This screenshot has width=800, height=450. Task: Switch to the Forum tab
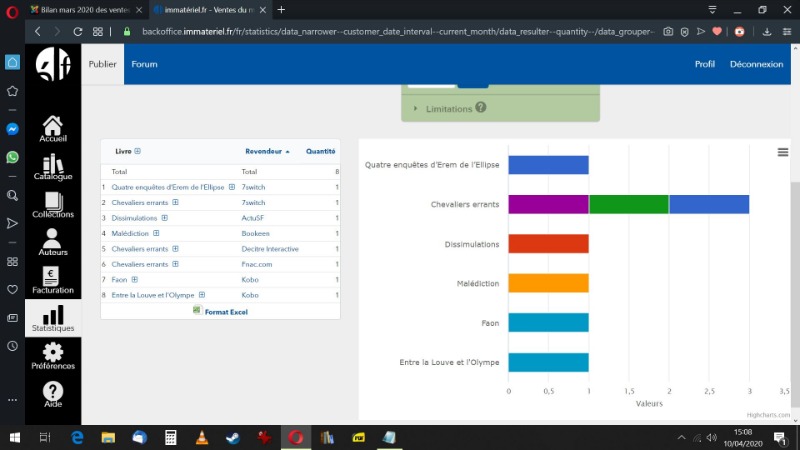click(x=144, y=64)
